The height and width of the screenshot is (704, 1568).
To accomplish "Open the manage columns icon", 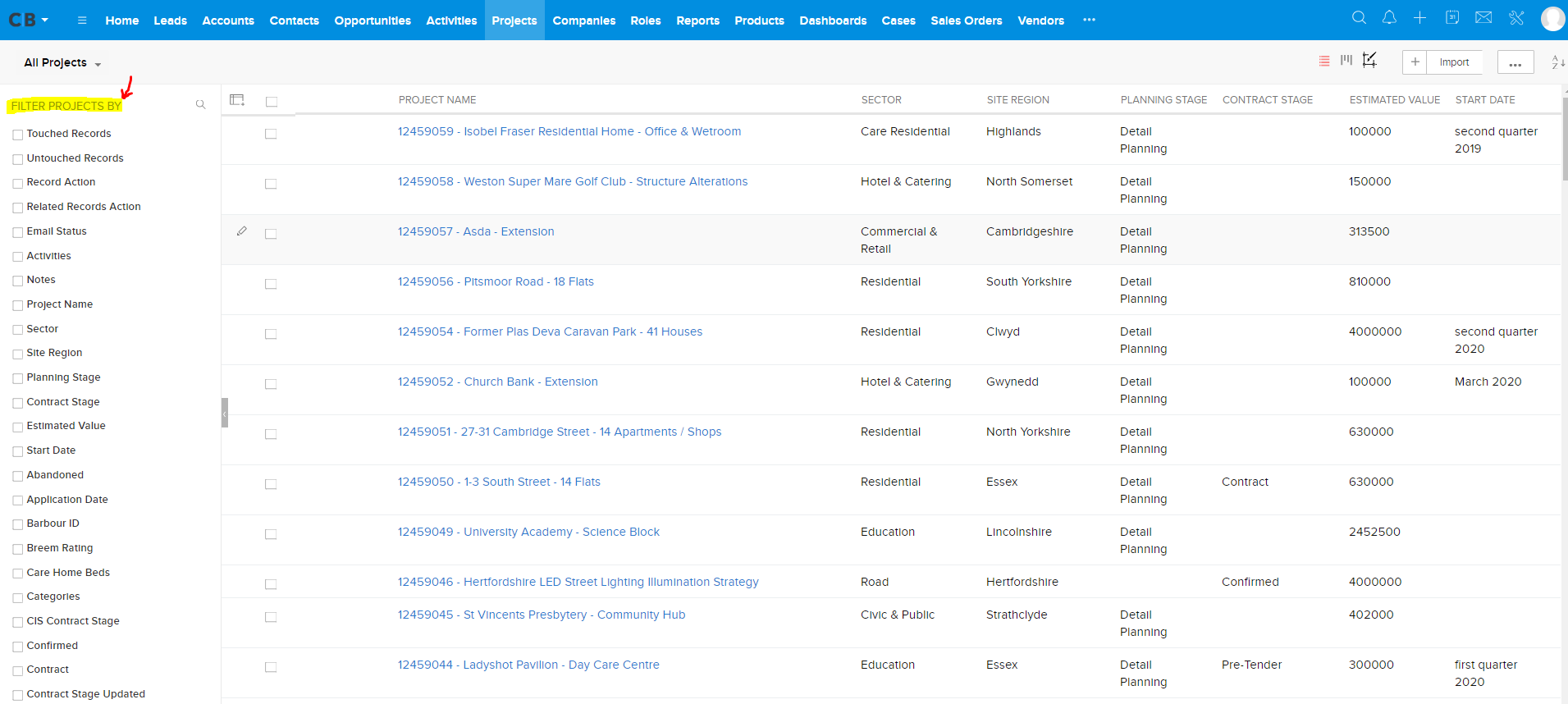I will point(237,99).
